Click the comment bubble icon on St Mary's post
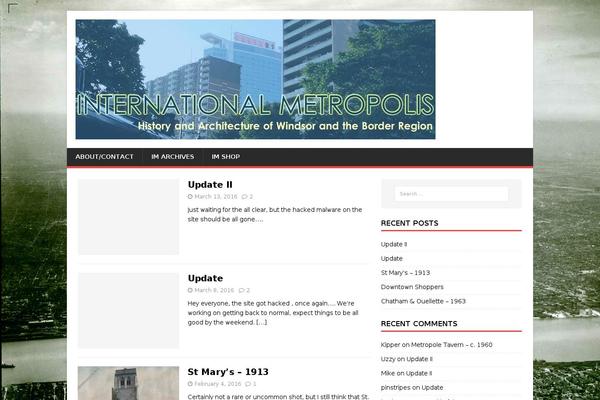Image resolution: width=600 pixels, height=400 pixels. 248,384
